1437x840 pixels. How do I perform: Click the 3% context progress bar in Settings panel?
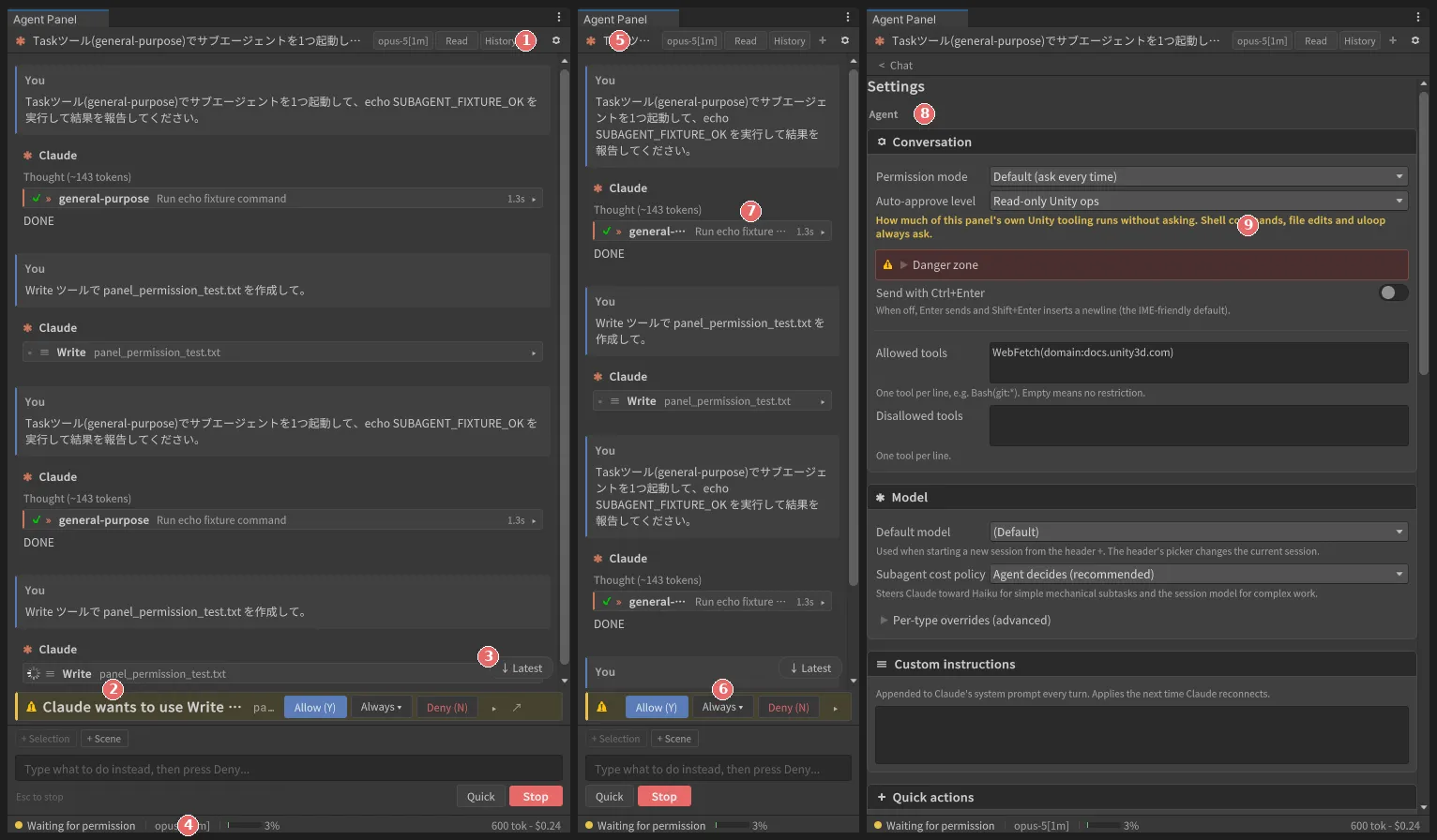click(x=1103, y=825)
